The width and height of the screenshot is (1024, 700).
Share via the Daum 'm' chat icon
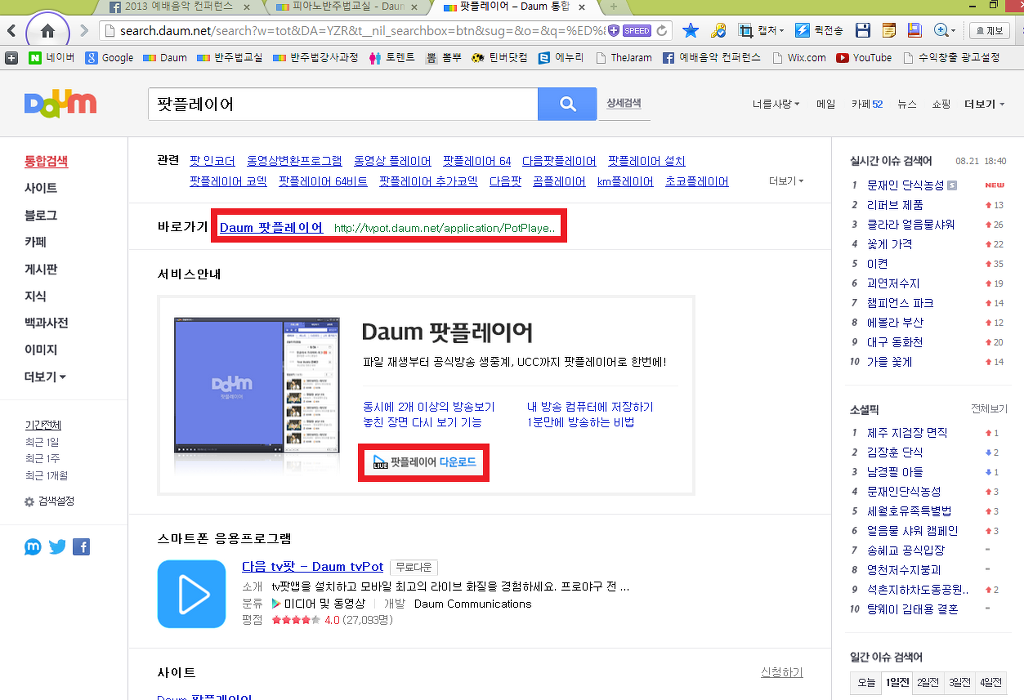point(33,547)
